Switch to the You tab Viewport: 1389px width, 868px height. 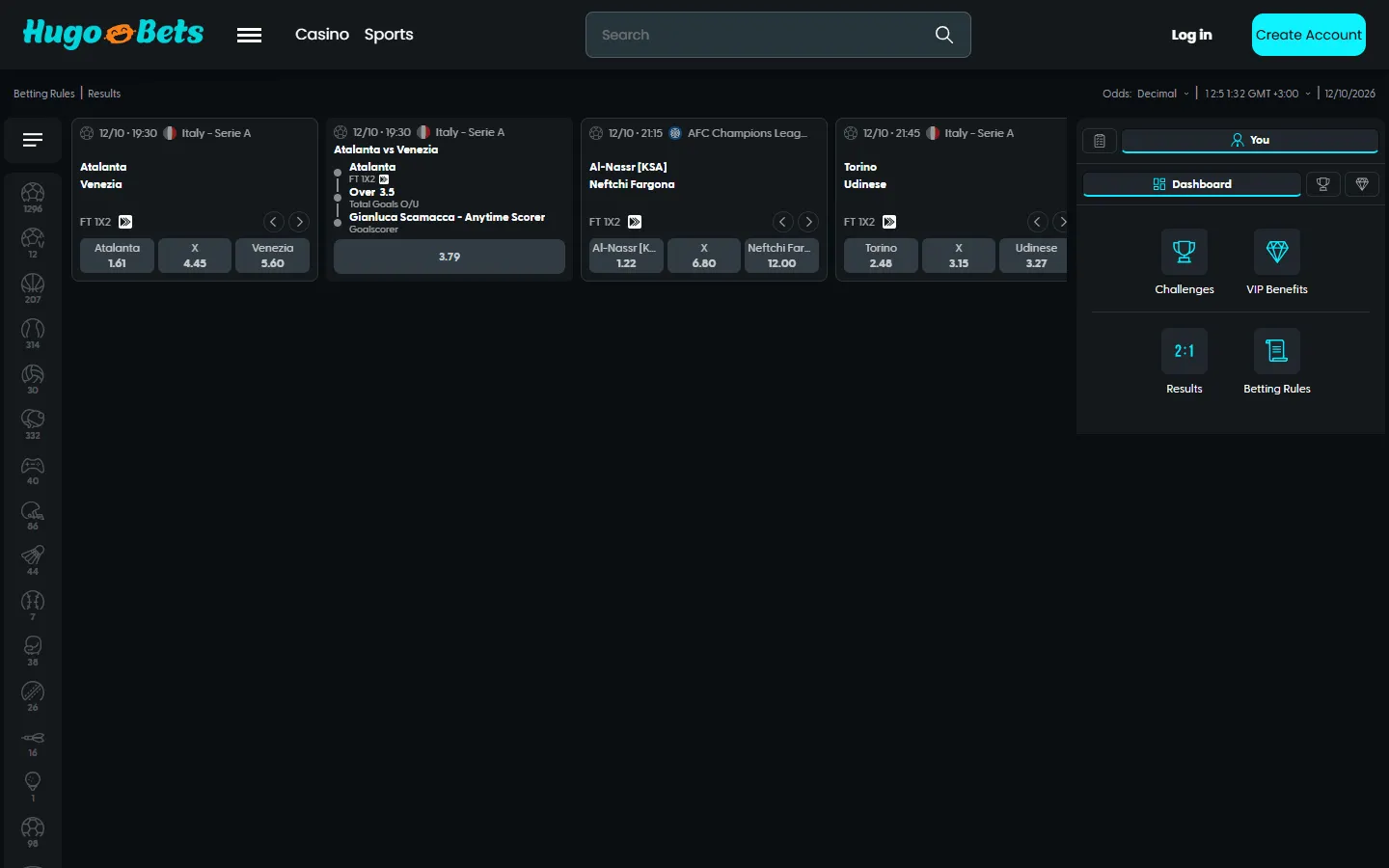(1250, 141)
